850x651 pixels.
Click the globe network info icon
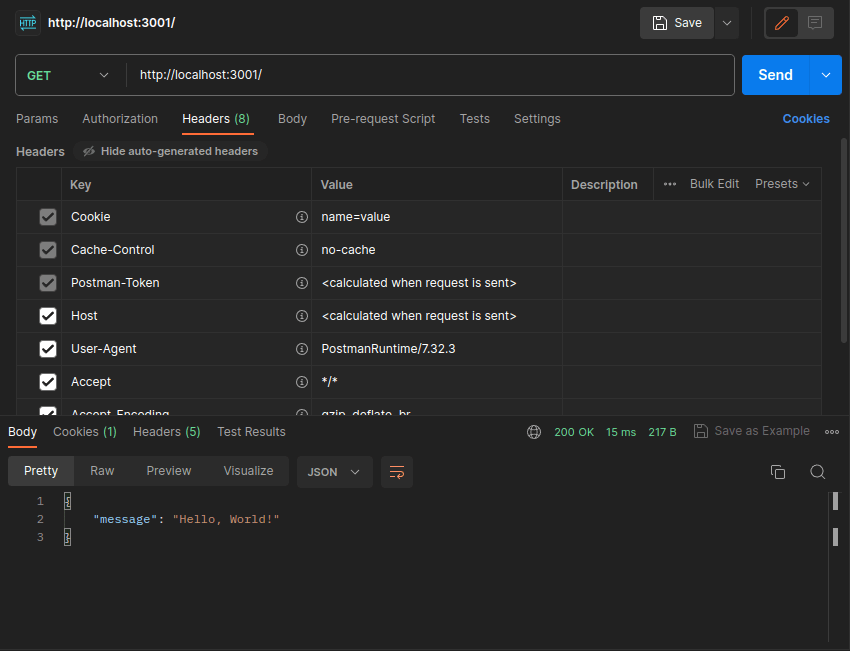[x=534, y=432]
